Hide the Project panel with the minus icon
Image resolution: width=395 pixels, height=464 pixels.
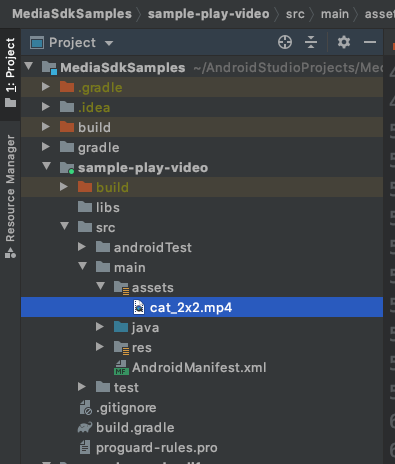[370, 42]
